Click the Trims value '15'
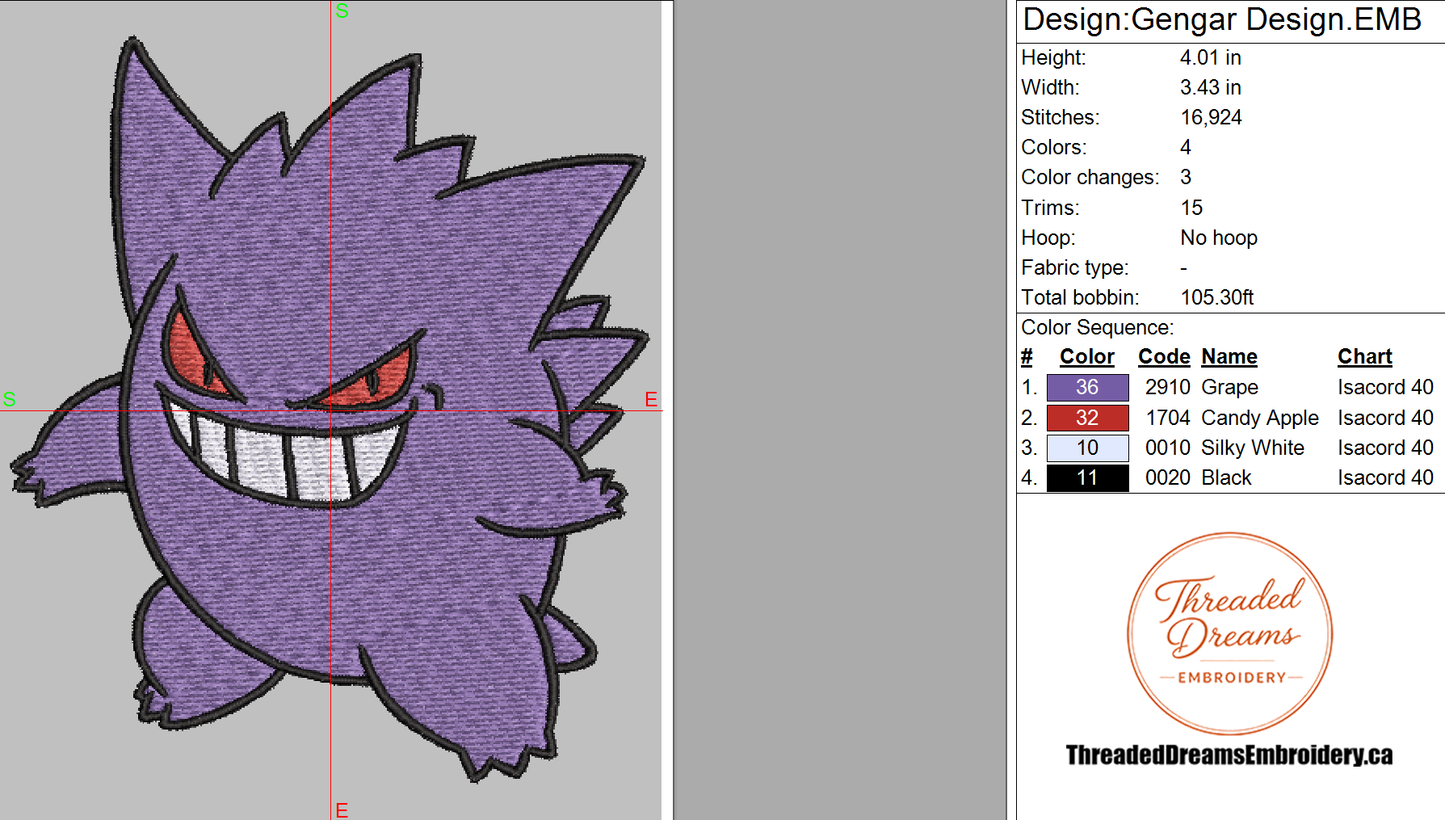This screenshot has width=1445, height=820. pos(1192,208)
